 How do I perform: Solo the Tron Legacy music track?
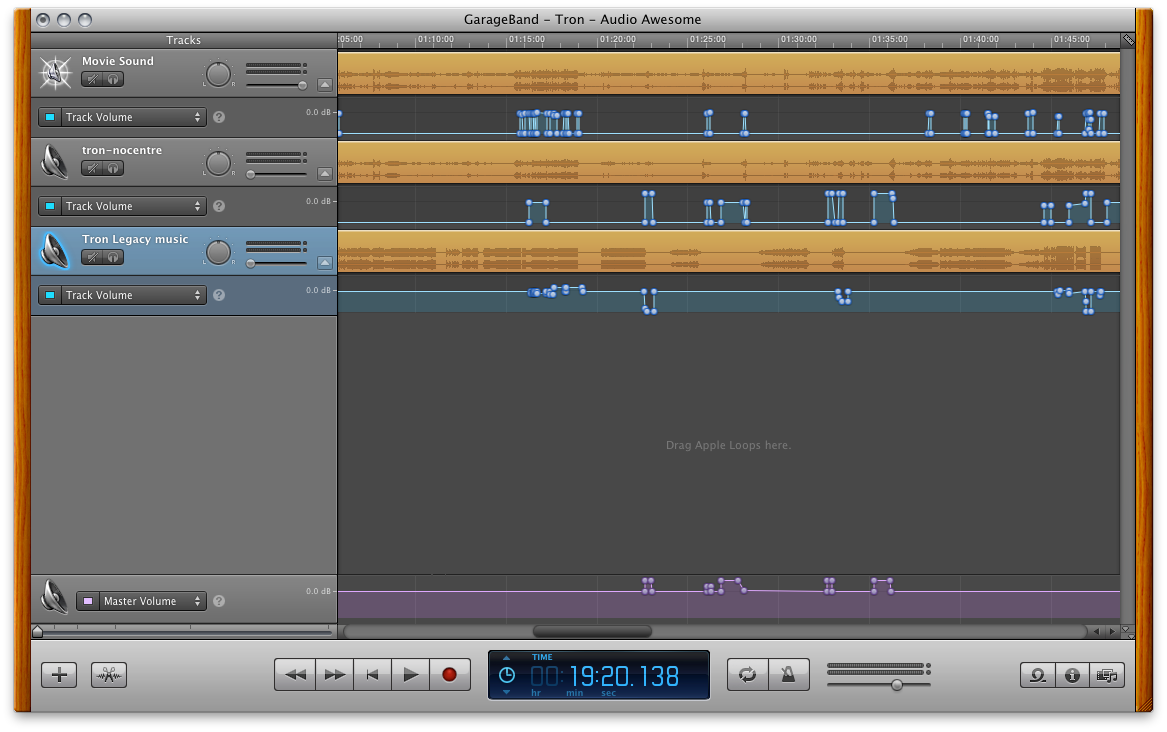coord(113,257)
